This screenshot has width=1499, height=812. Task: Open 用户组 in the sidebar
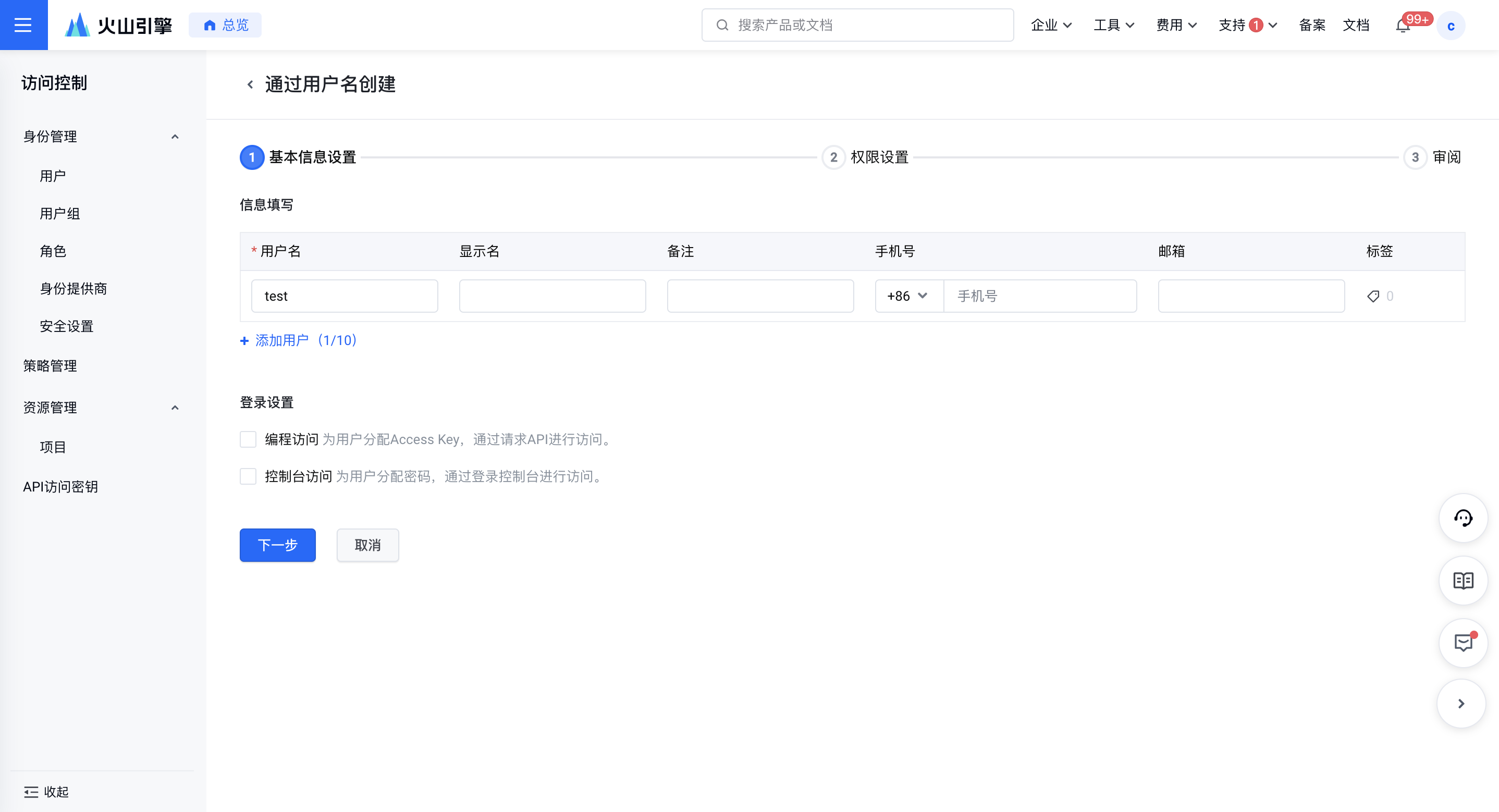click(60, 214)
